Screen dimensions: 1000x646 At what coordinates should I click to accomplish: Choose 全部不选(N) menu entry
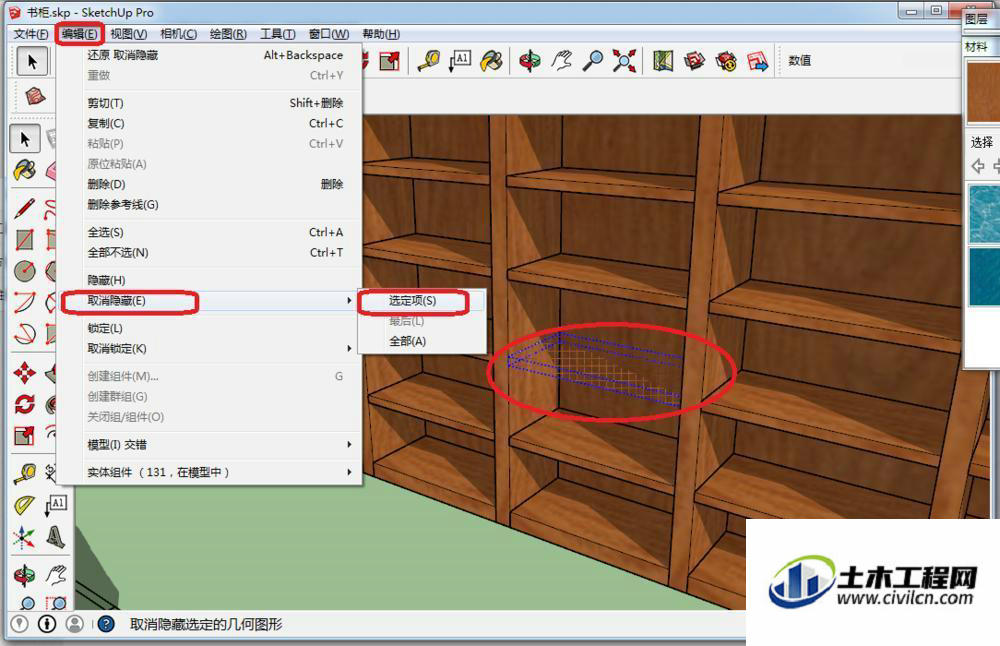coord(209,253)
